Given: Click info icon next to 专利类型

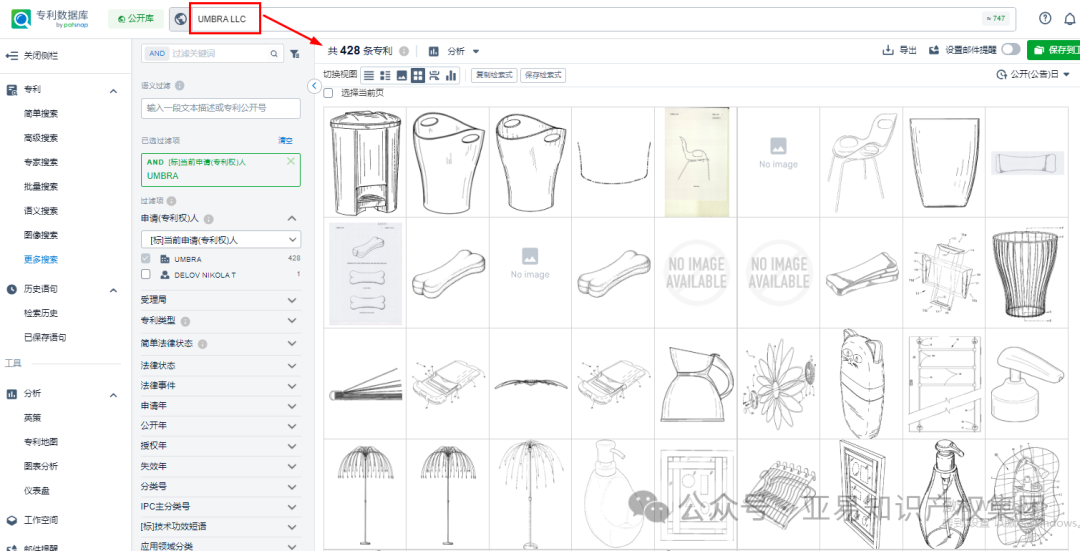Looking at the screenshot, I should pos(185,321).
